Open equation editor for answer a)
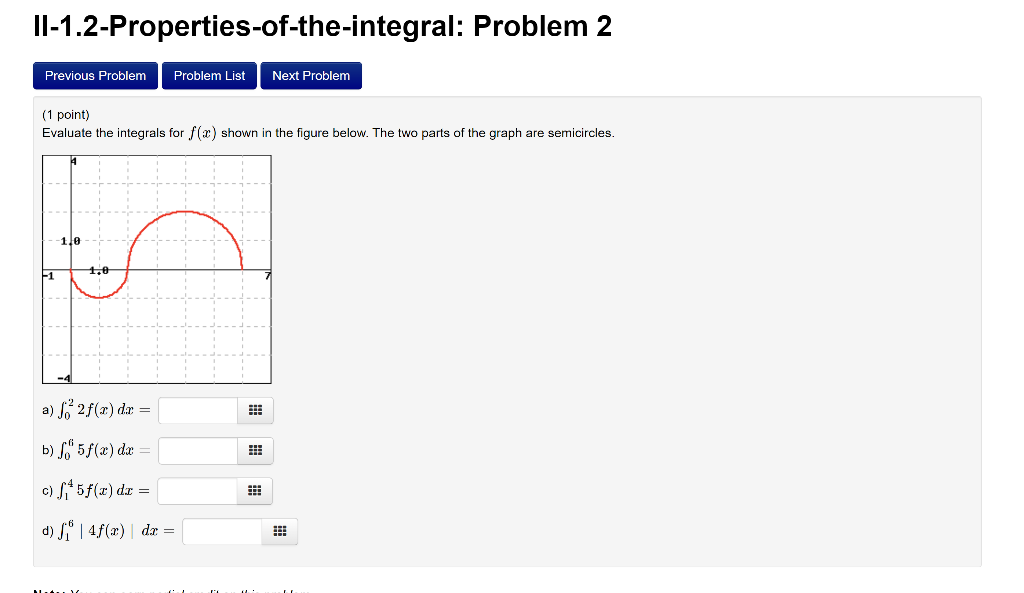 255,409
